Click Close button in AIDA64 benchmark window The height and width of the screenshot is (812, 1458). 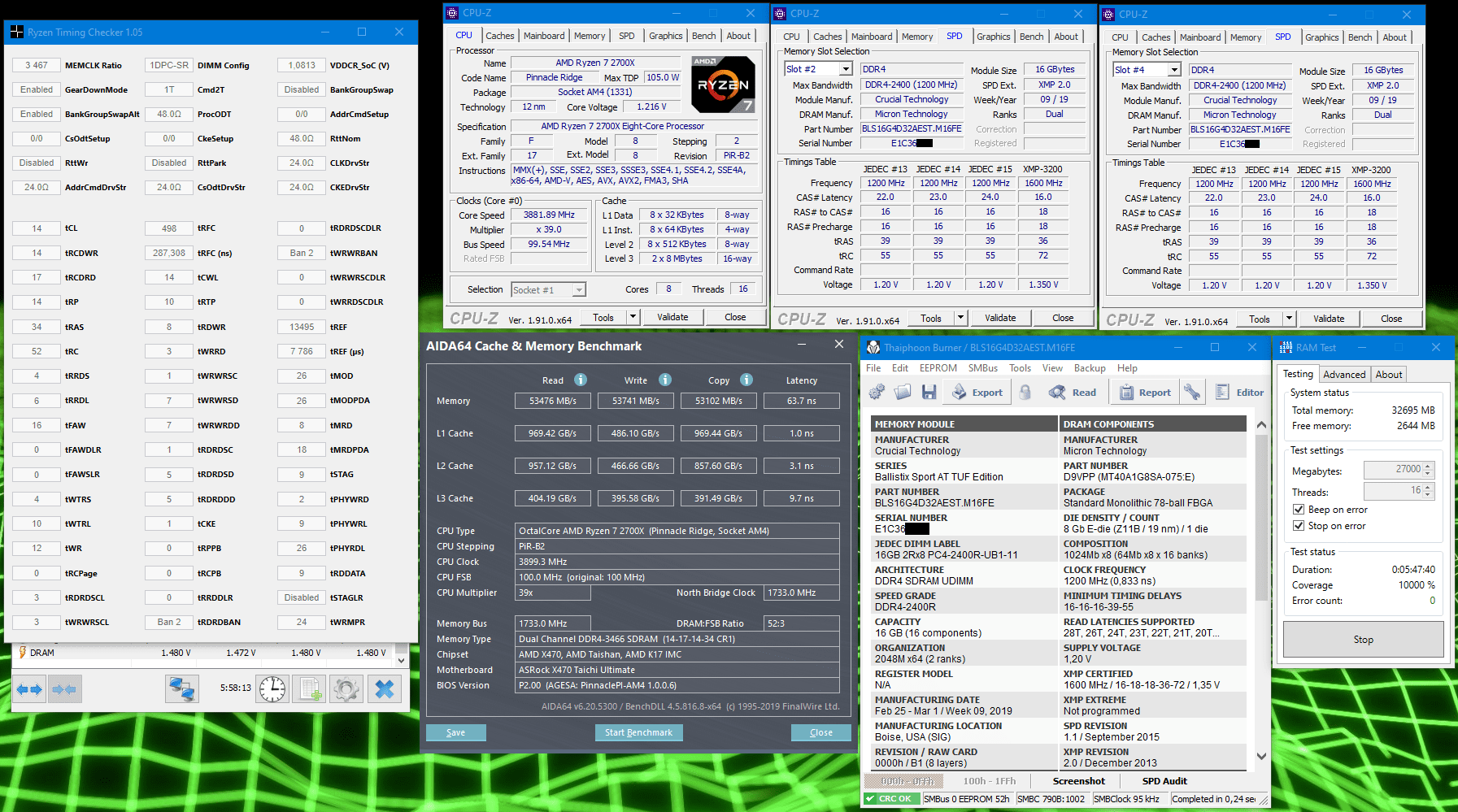click(x=821, y=732)
